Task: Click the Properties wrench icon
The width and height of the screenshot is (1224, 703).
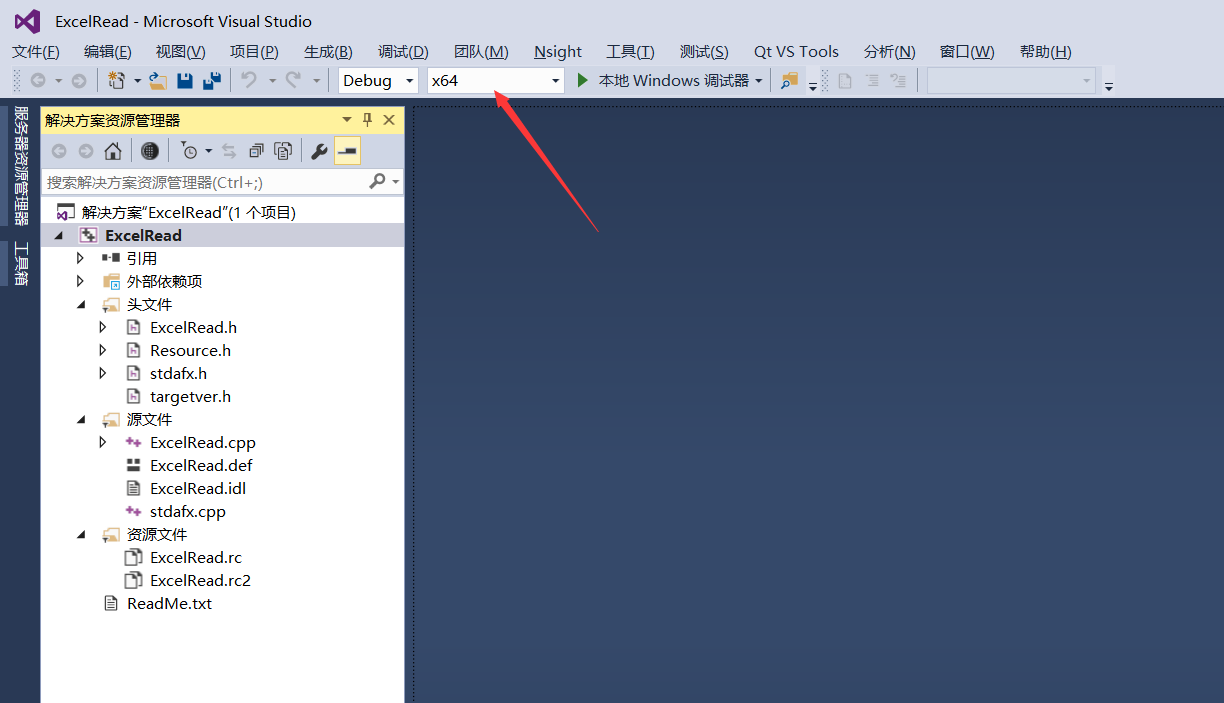Action: point(320,151)
